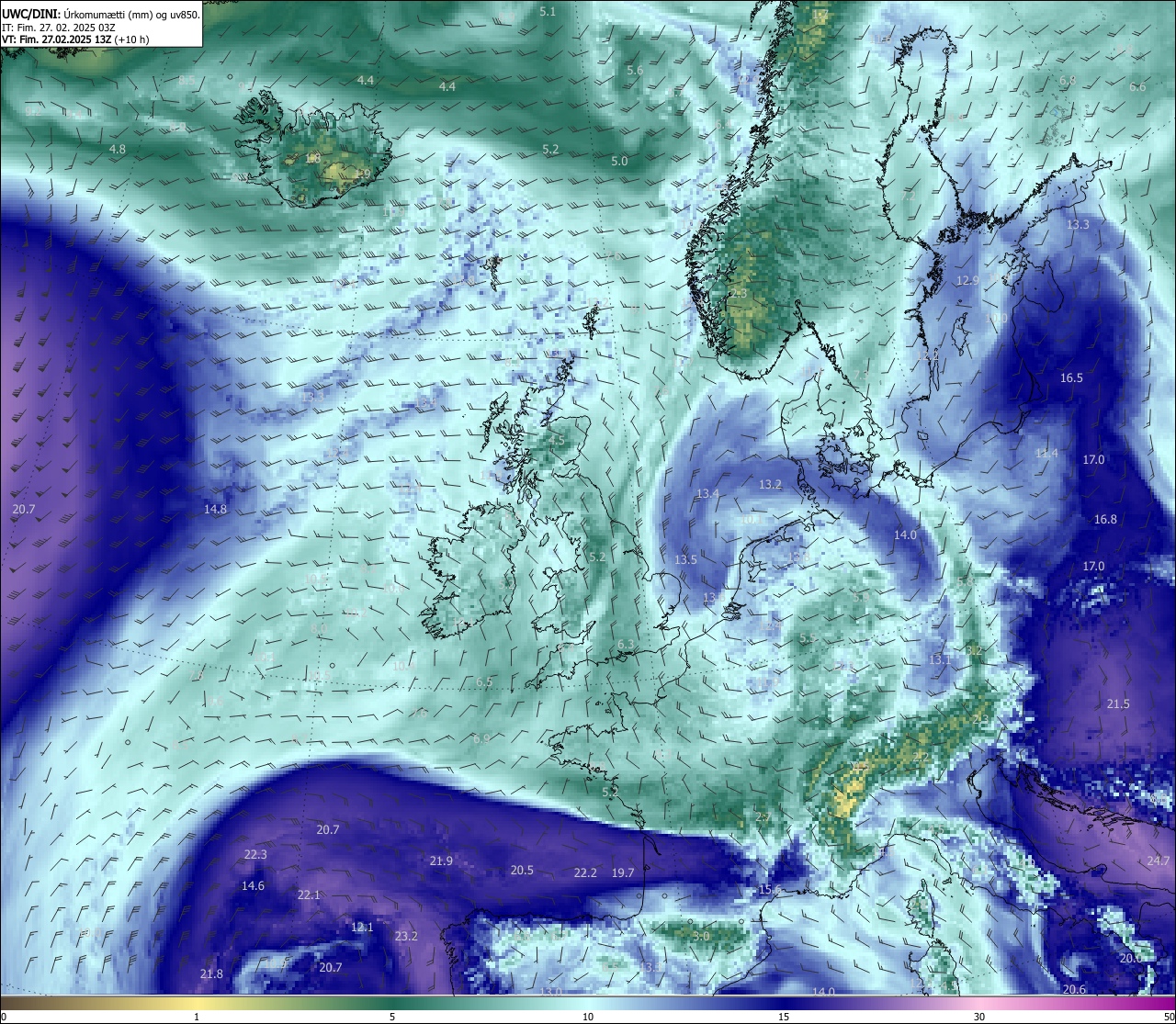Click the 5.1 value at map top
The image size is (1176, 1024).
click(548, 11)
